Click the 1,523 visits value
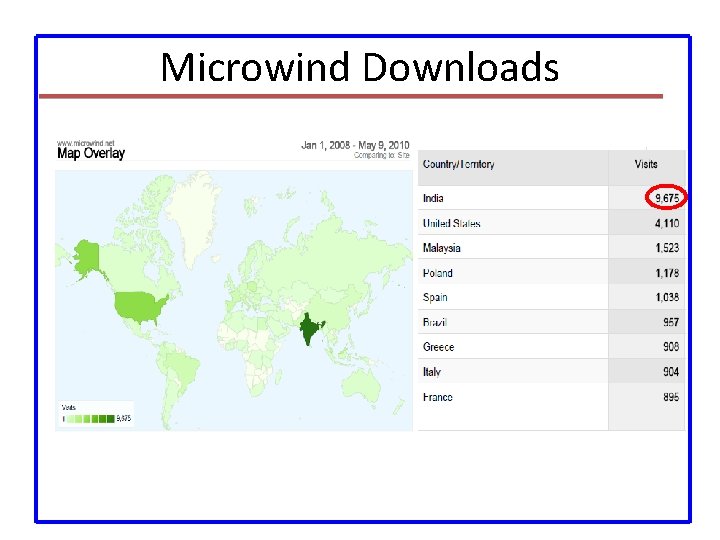The image size is (720, 540). [x=667, y=248]
